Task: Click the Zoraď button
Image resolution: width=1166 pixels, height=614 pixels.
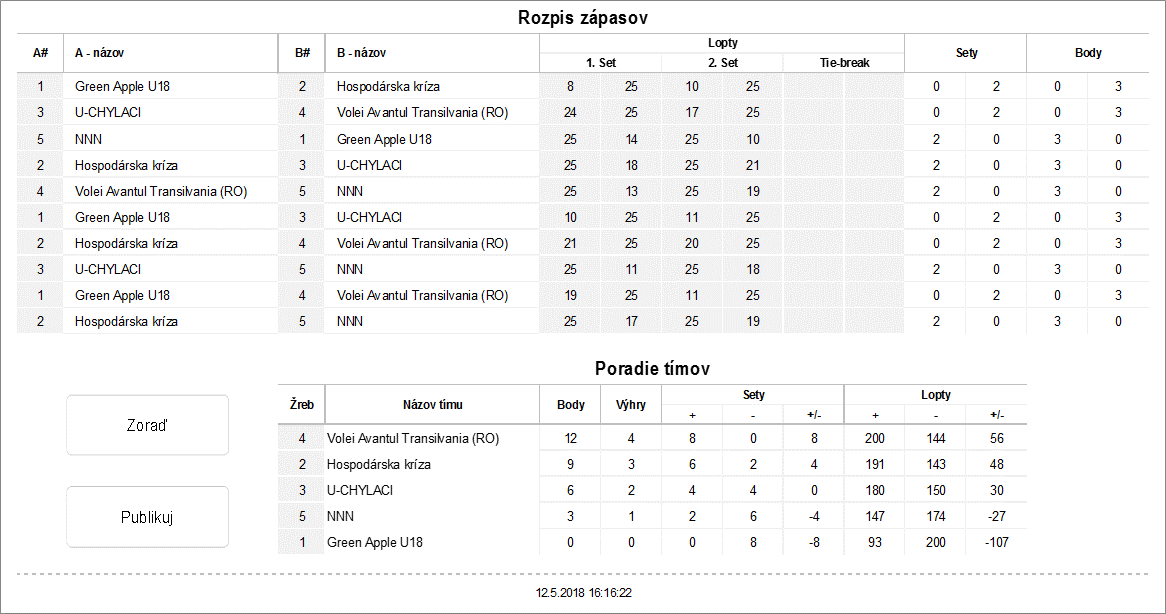Action: [x=147, y=425]
